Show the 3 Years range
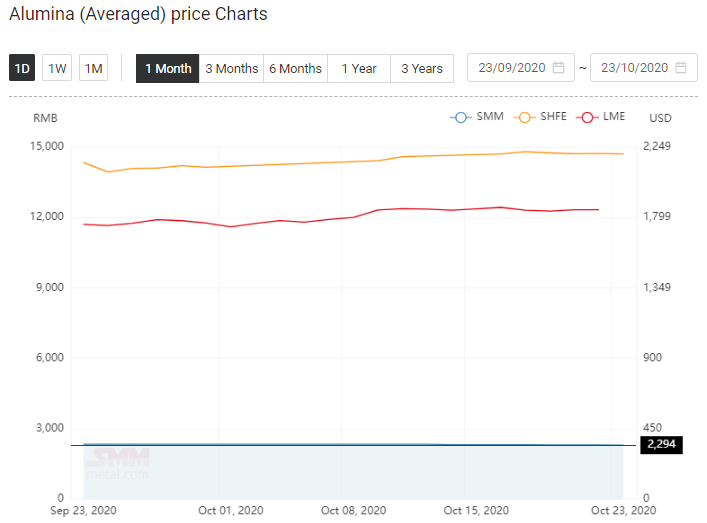Image resolution: width=707 pixels, height=523 pixels. 422,69
